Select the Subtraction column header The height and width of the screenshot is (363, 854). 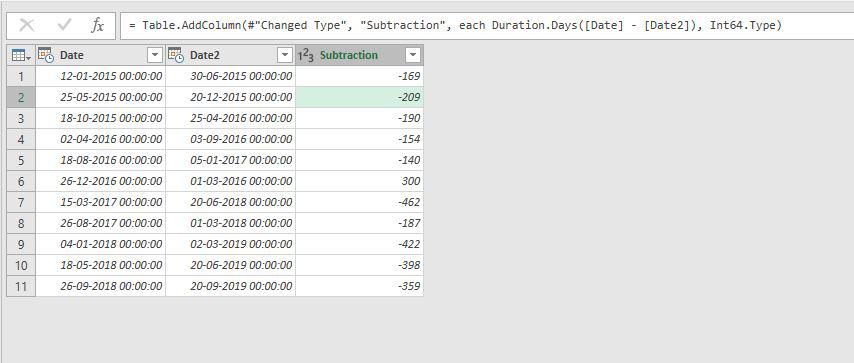(359, 55)
